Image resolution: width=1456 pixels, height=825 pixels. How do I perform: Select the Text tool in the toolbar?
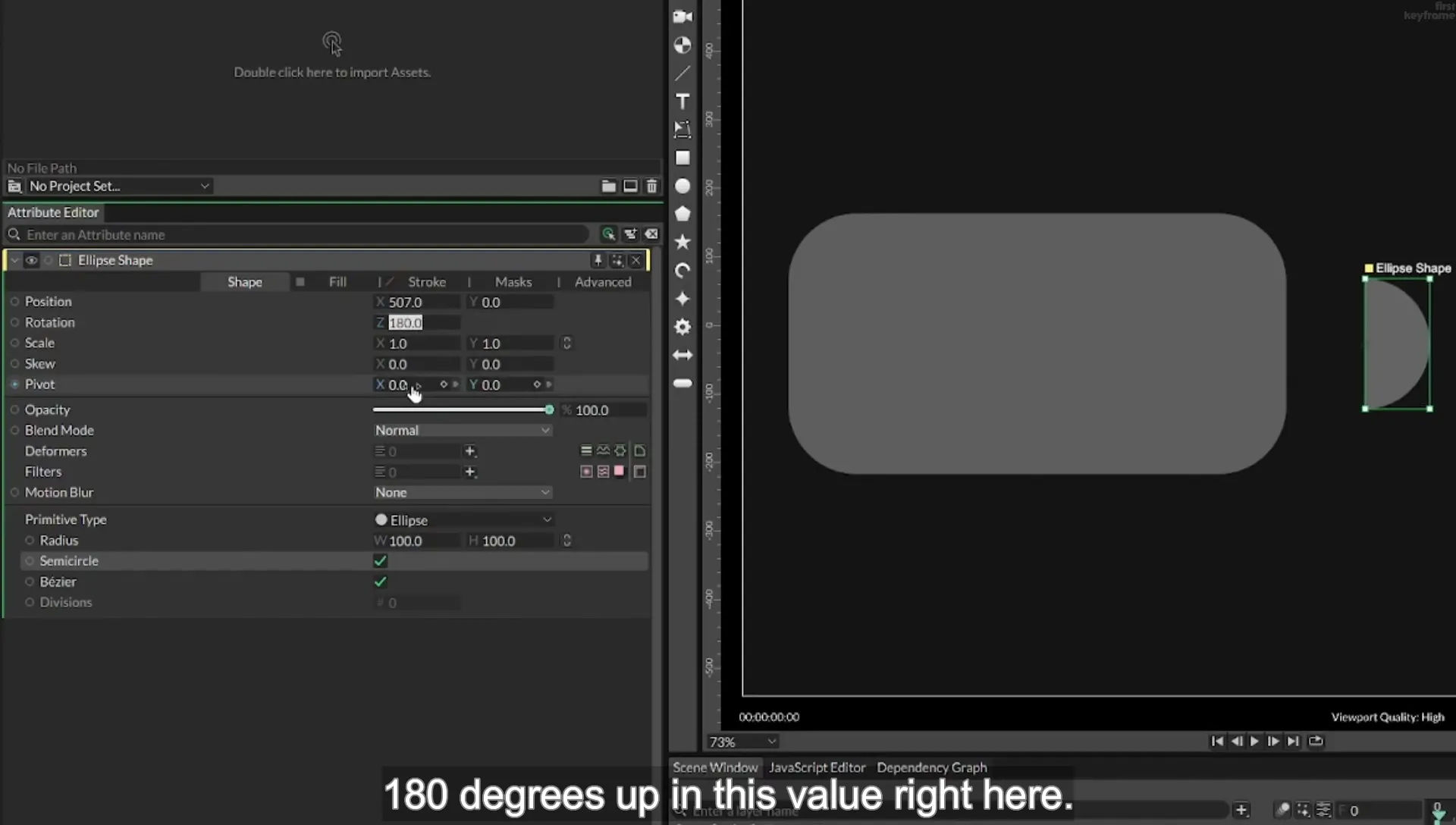click(x=682, y=102)
